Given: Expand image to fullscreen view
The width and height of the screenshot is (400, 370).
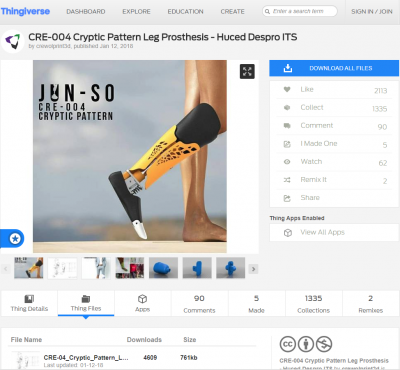Looking at the screenshot, I should pos(247,71).
